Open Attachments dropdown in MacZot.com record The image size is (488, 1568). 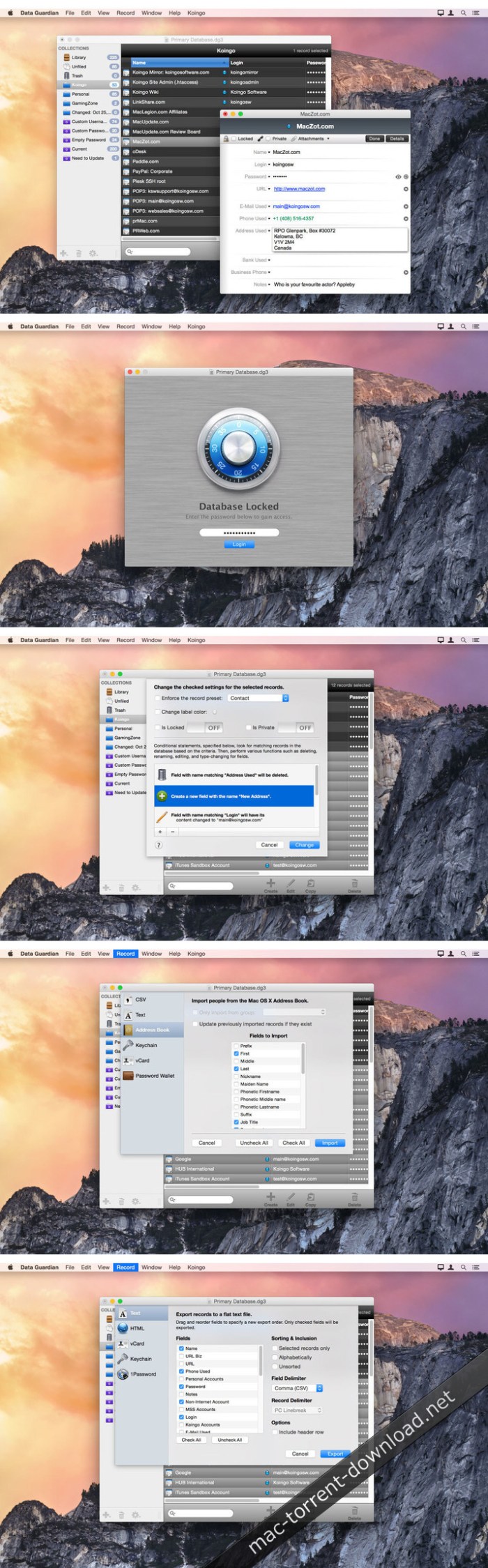tap(313, 139)
